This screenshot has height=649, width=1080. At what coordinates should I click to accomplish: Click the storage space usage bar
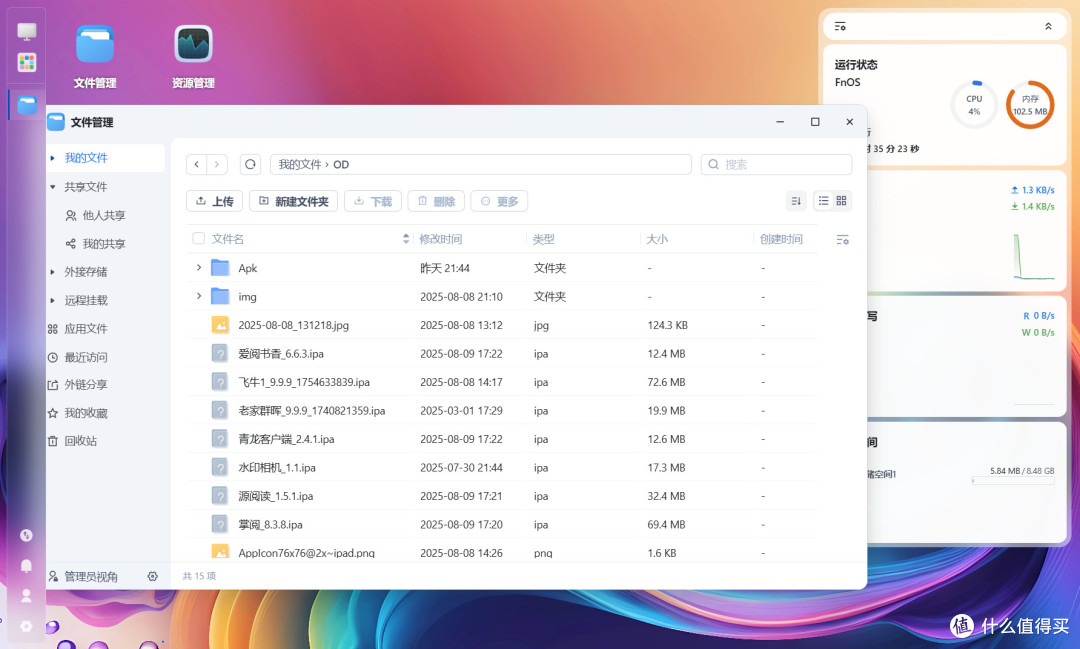pyautogui.click(x=1012, y=481)
